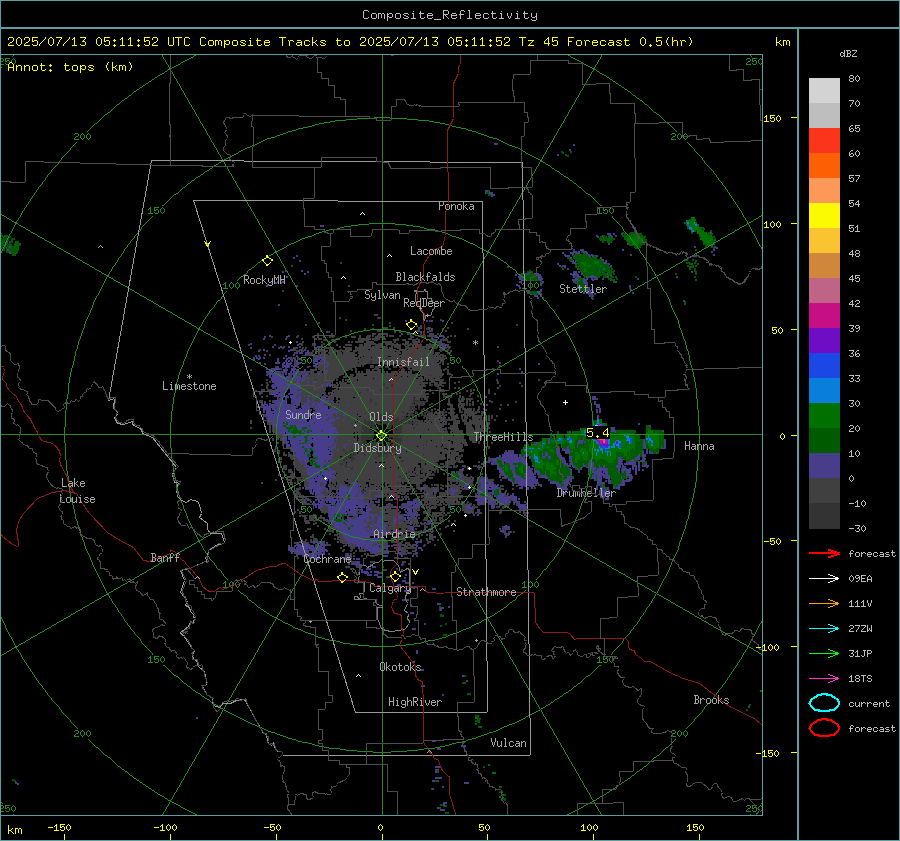
Task: Click the 57 value in the dBZ legend
Action: (854, 179)
